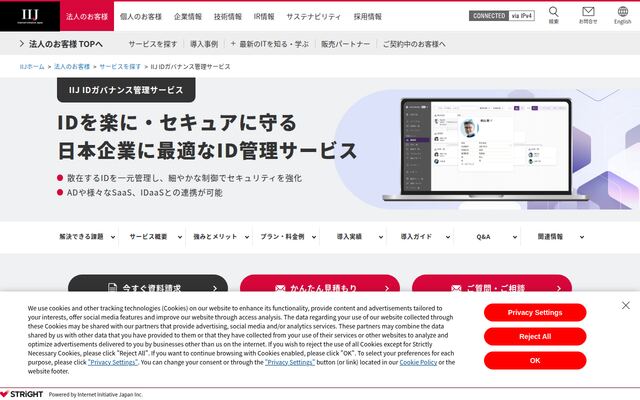
Task: Expand 強みとメリット dropdown
Action: 221,237
